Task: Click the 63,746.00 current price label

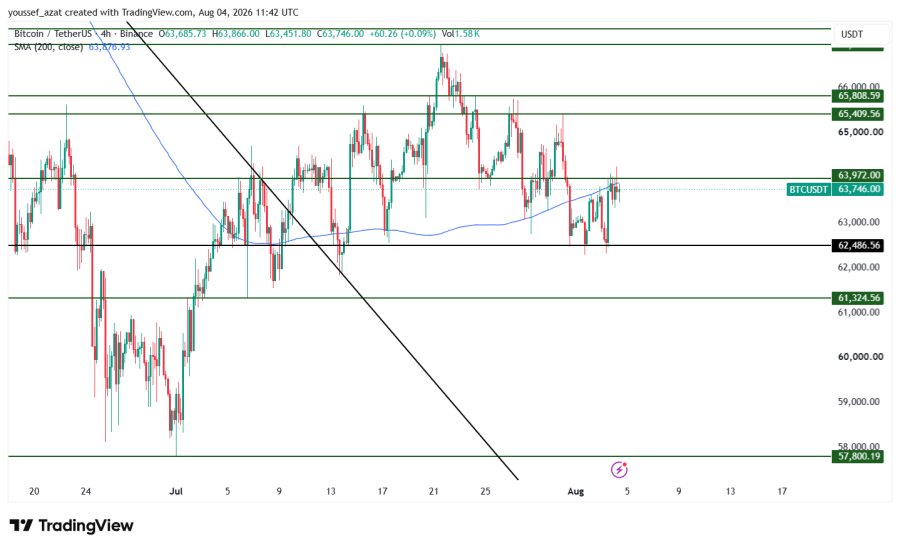Action: (858, 189)
